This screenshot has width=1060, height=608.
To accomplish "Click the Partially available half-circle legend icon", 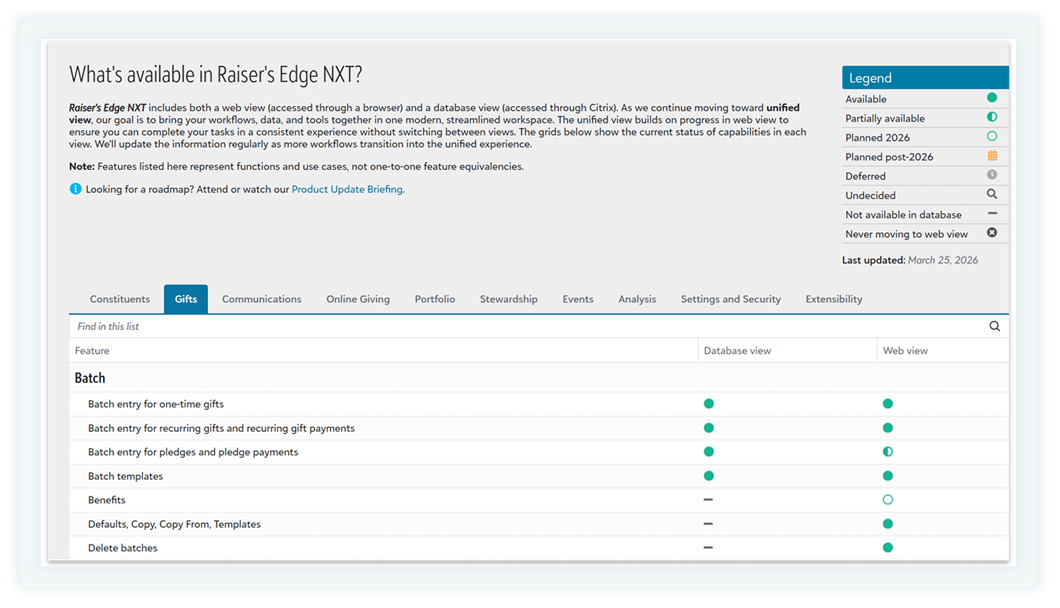I will (992, 117).
